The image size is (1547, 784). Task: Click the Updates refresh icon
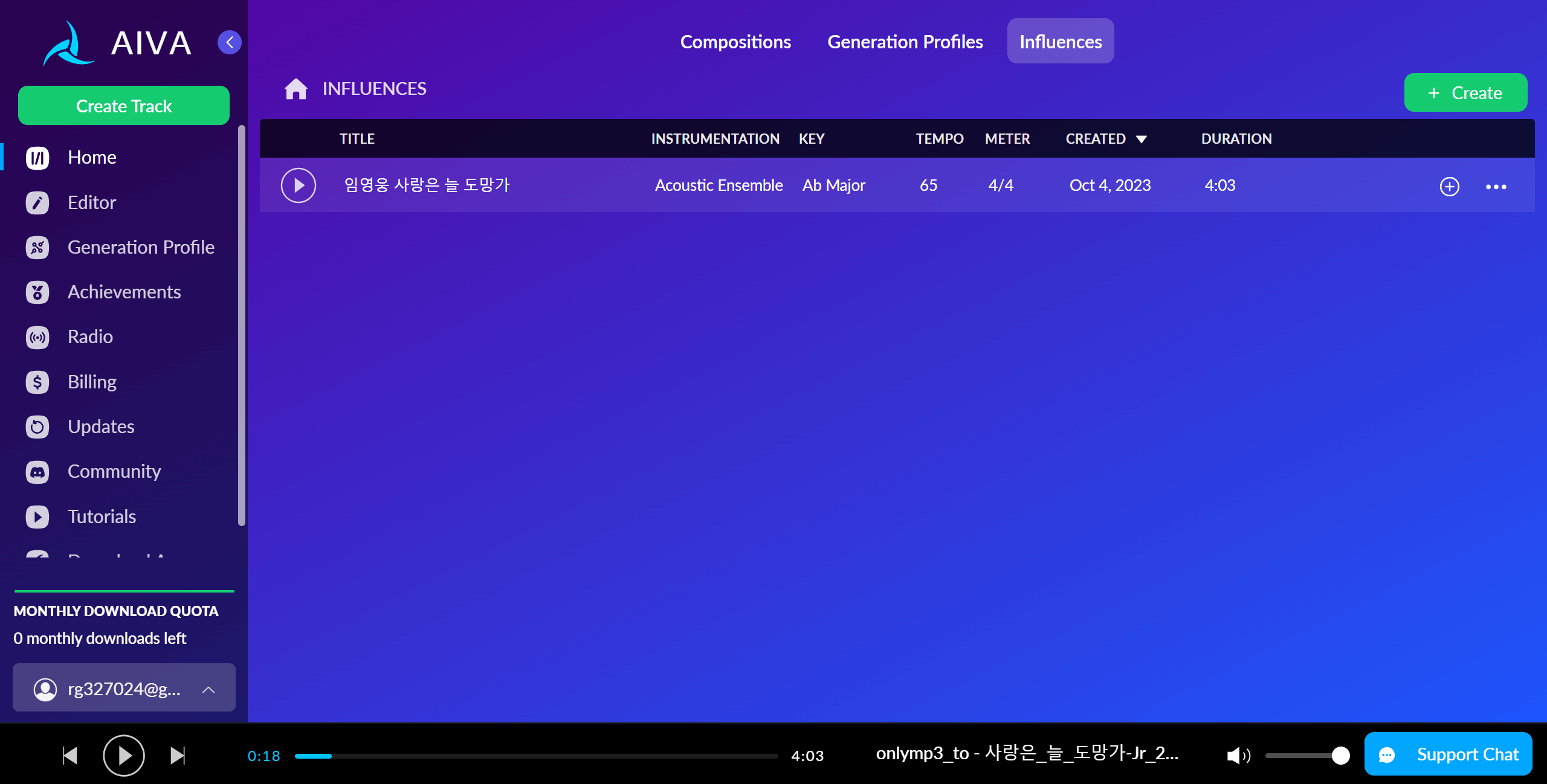tap(37, 427)
